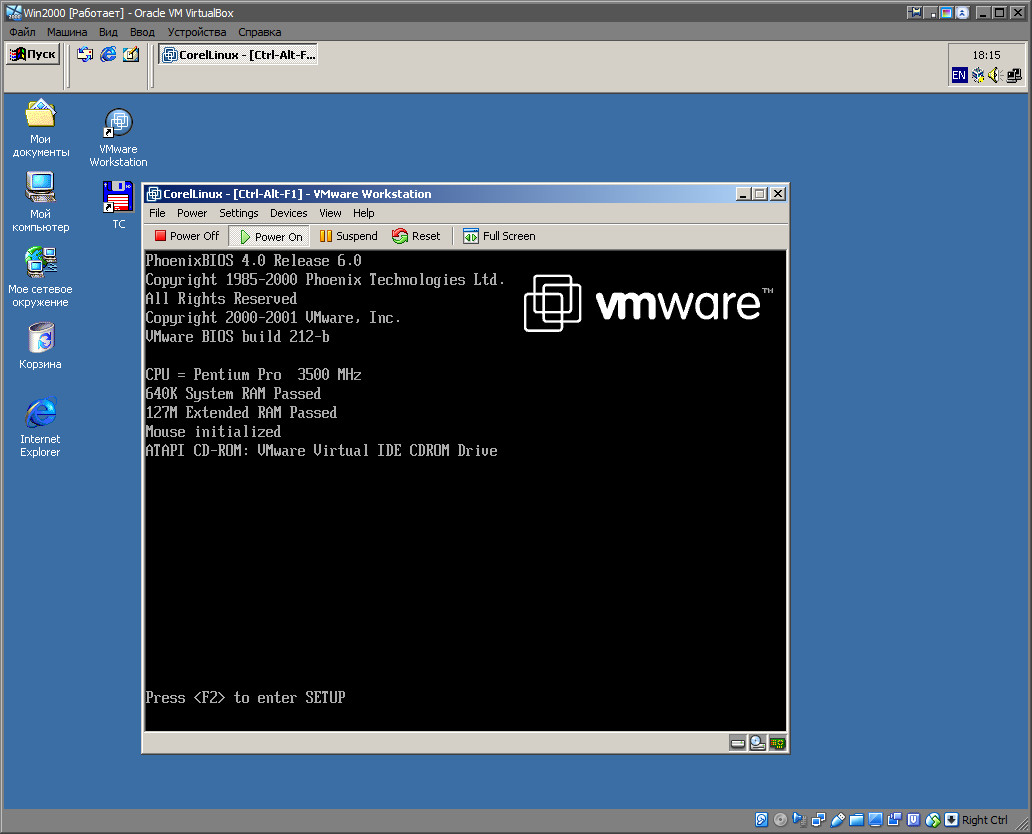This screenshot has height=834, width=1032.
Task: Click the Power On toolbar button
Action: [271, 236]
